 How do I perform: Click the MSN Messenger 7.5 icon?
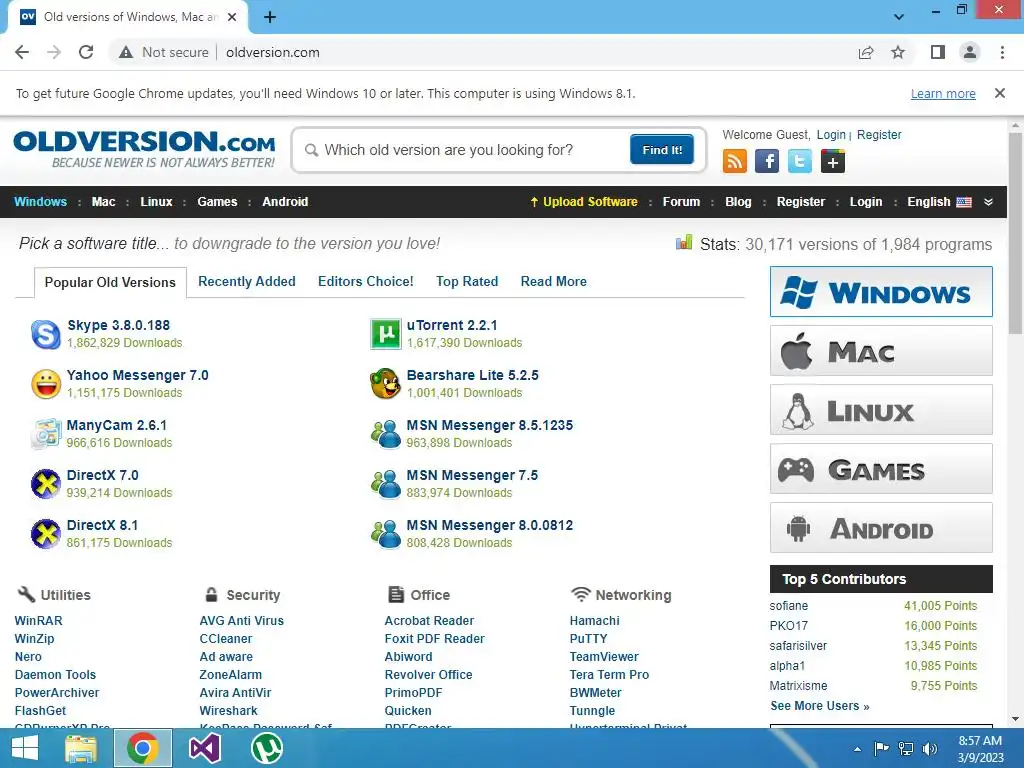tap(385, 484)
